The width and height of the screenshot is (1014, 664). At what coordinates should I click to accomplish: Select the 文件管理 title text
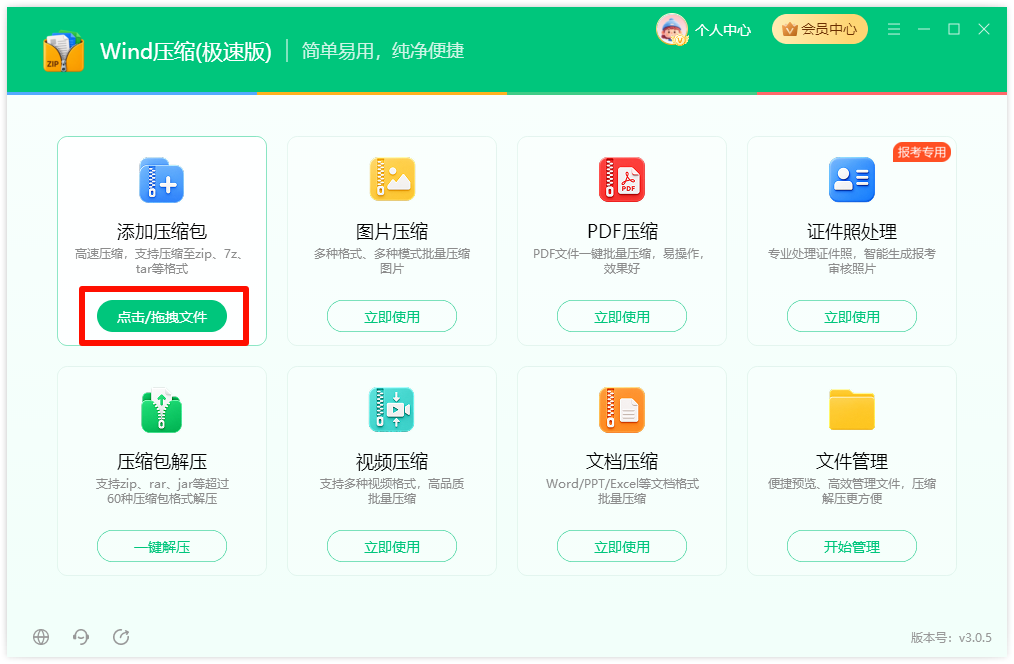[852, 462]
